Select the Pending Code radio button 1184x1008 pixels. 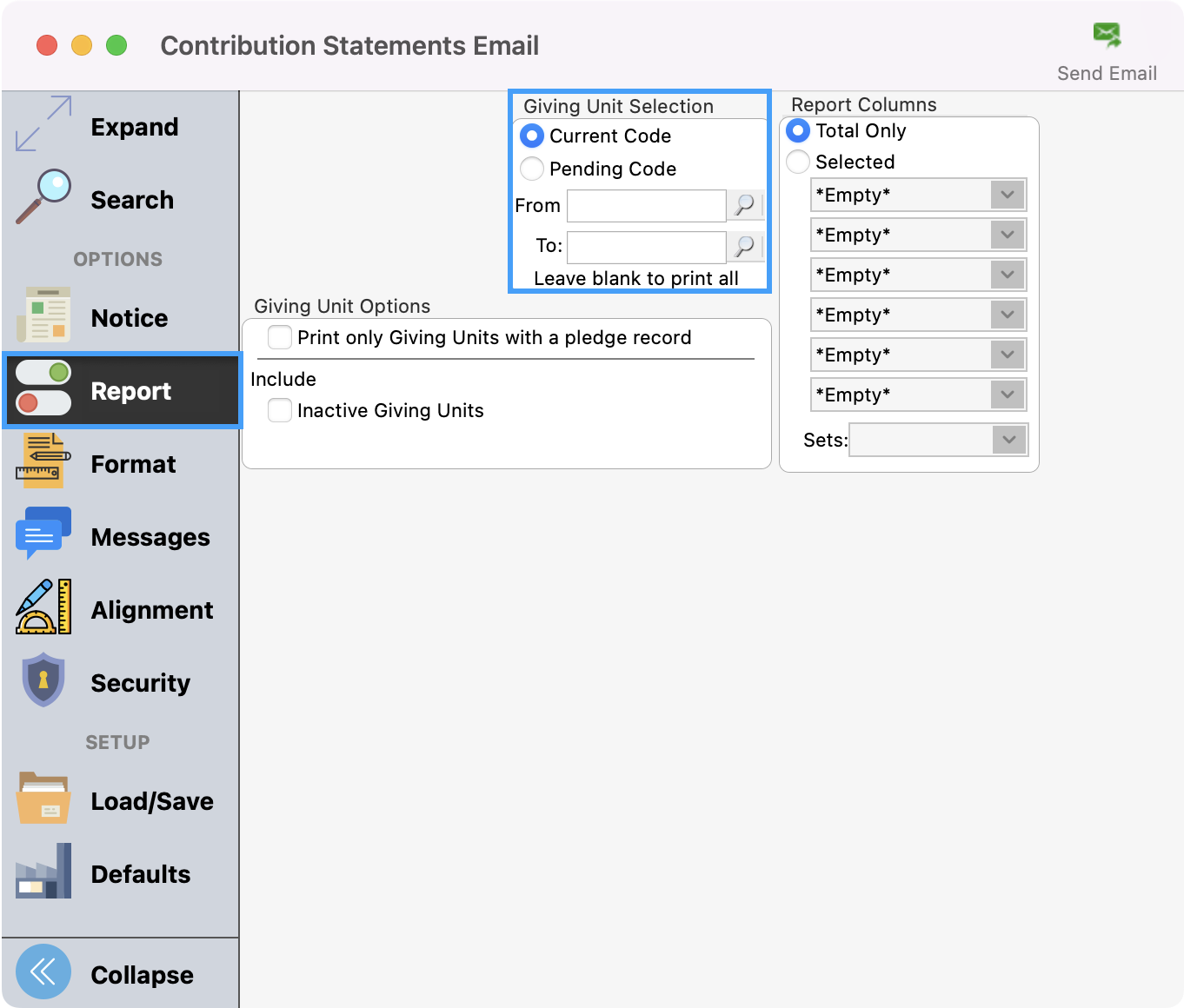(532, 169)
